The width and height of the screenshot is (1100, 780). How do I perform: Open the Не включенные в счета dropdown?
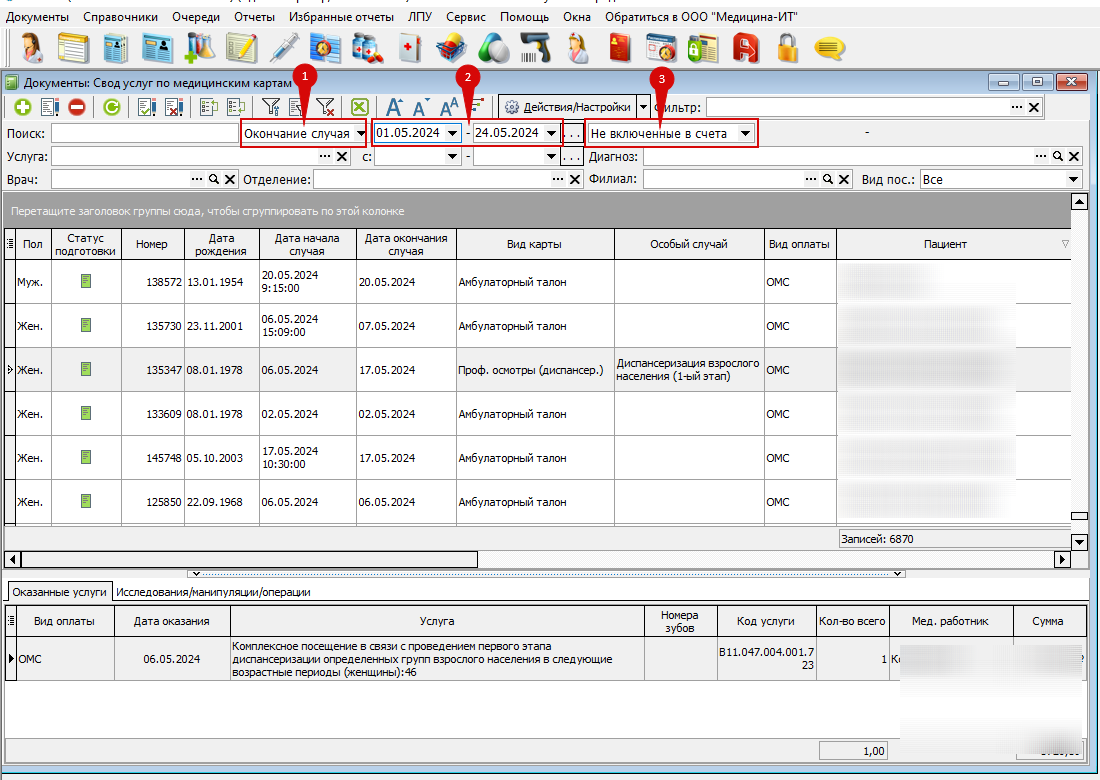pos(745,133)
